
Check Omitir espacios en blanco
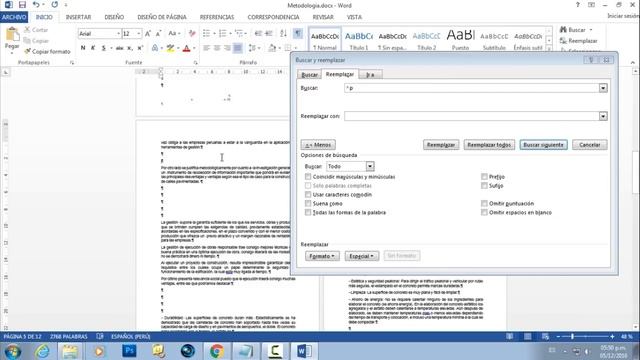[484, 213]
